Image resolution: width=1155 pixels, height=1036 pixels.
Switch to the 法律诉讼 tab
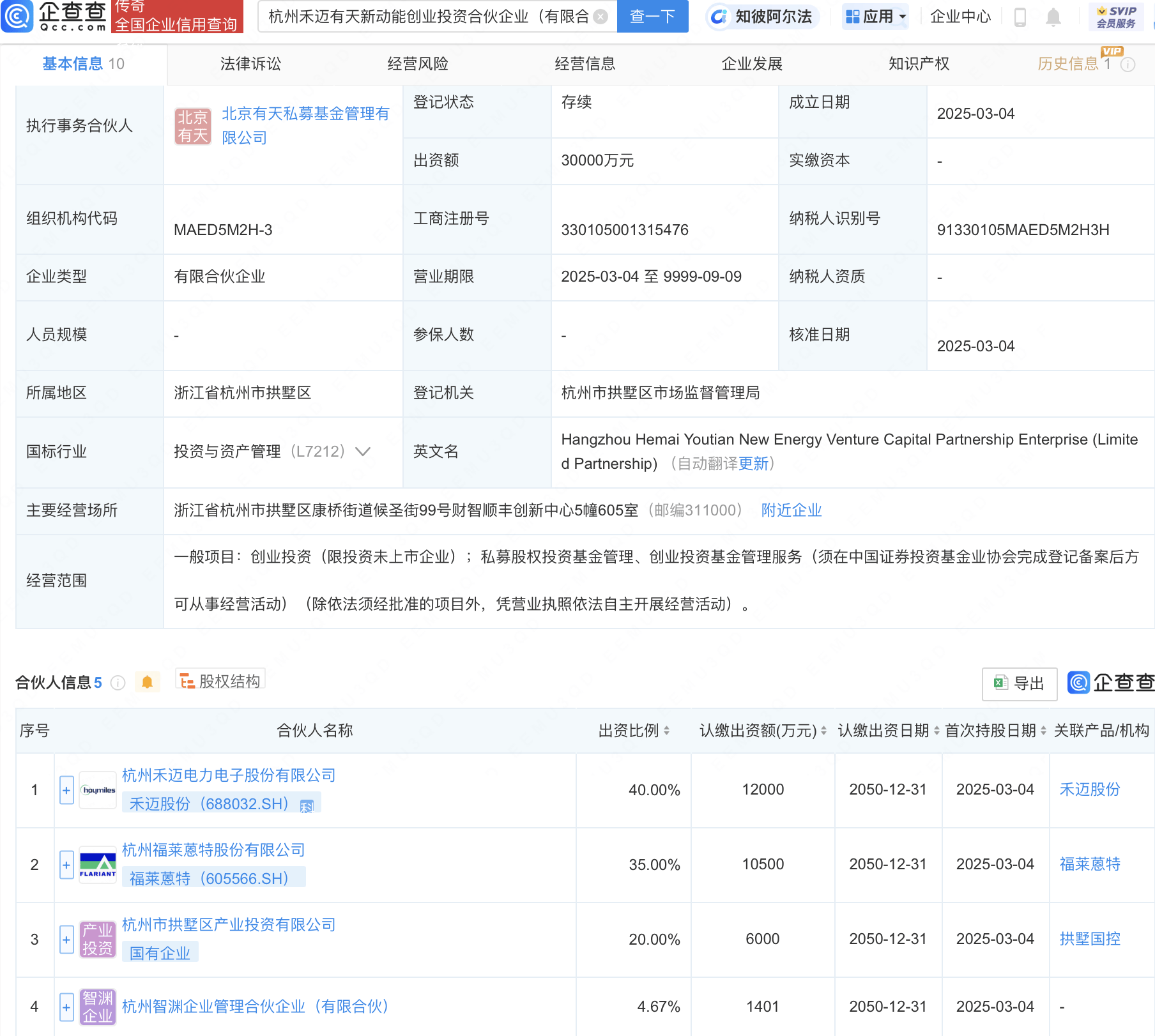click(250, 64)
